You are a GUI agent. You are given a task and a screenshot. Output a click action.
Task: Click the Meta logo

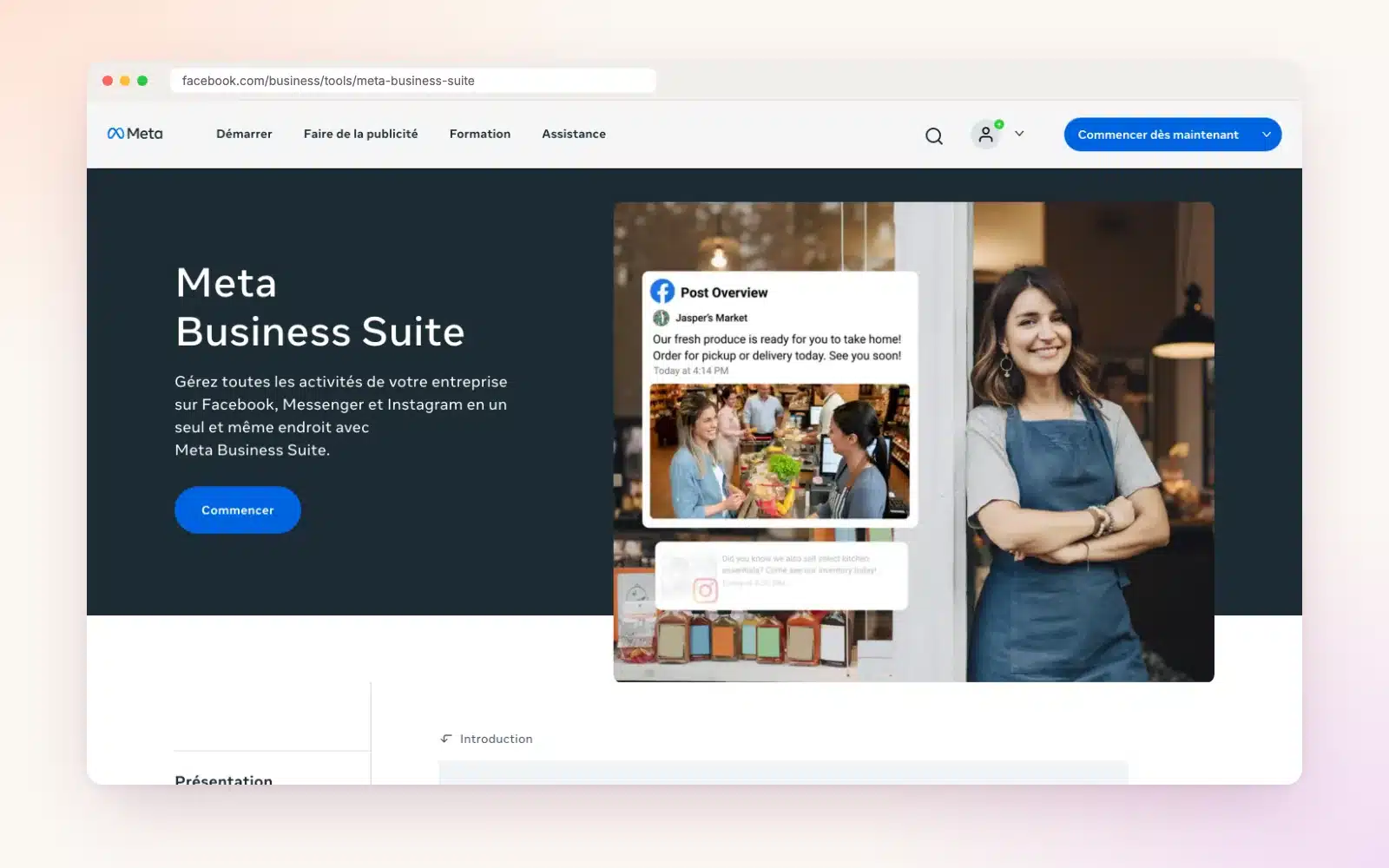[135, 134]
